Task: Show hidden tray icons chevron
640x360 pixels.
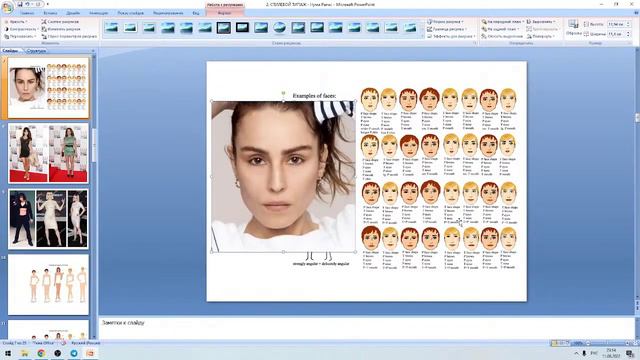Action: 576,353
